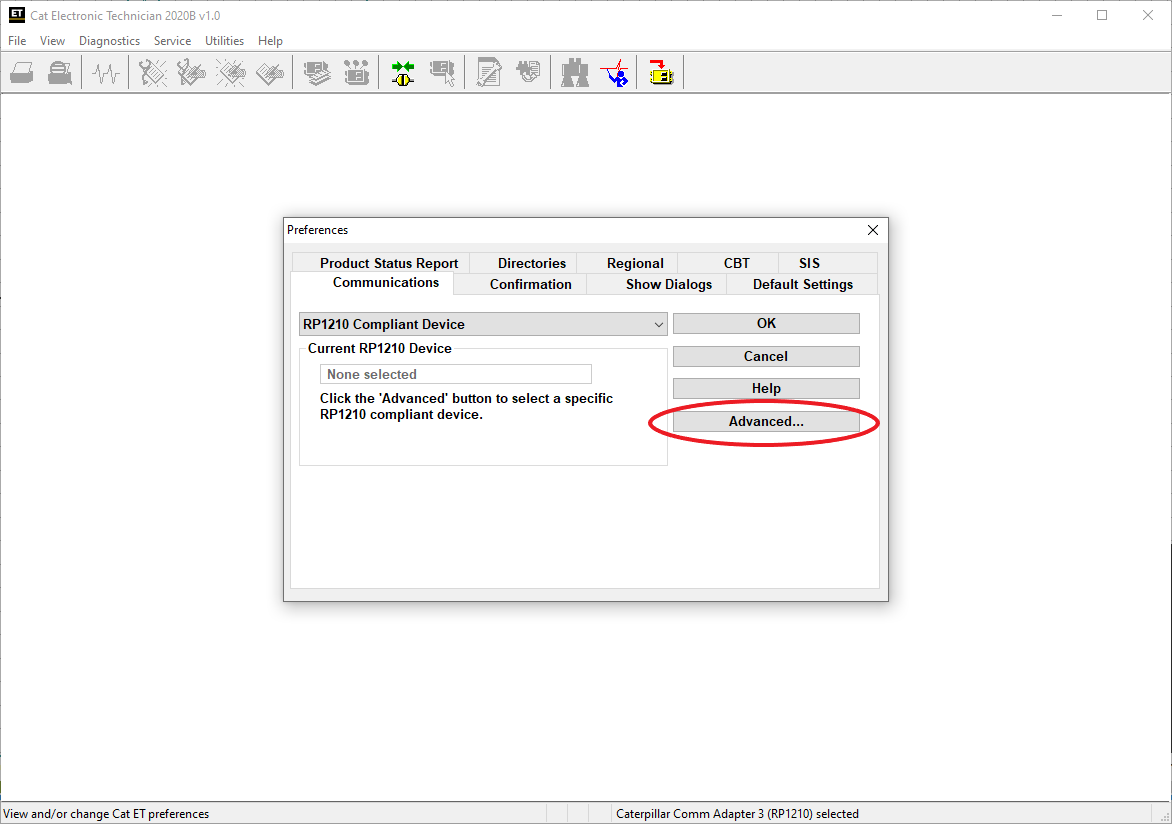The image size is (1172, 824).
Task: Open the File menu
Action: click(x=17, y=41)
